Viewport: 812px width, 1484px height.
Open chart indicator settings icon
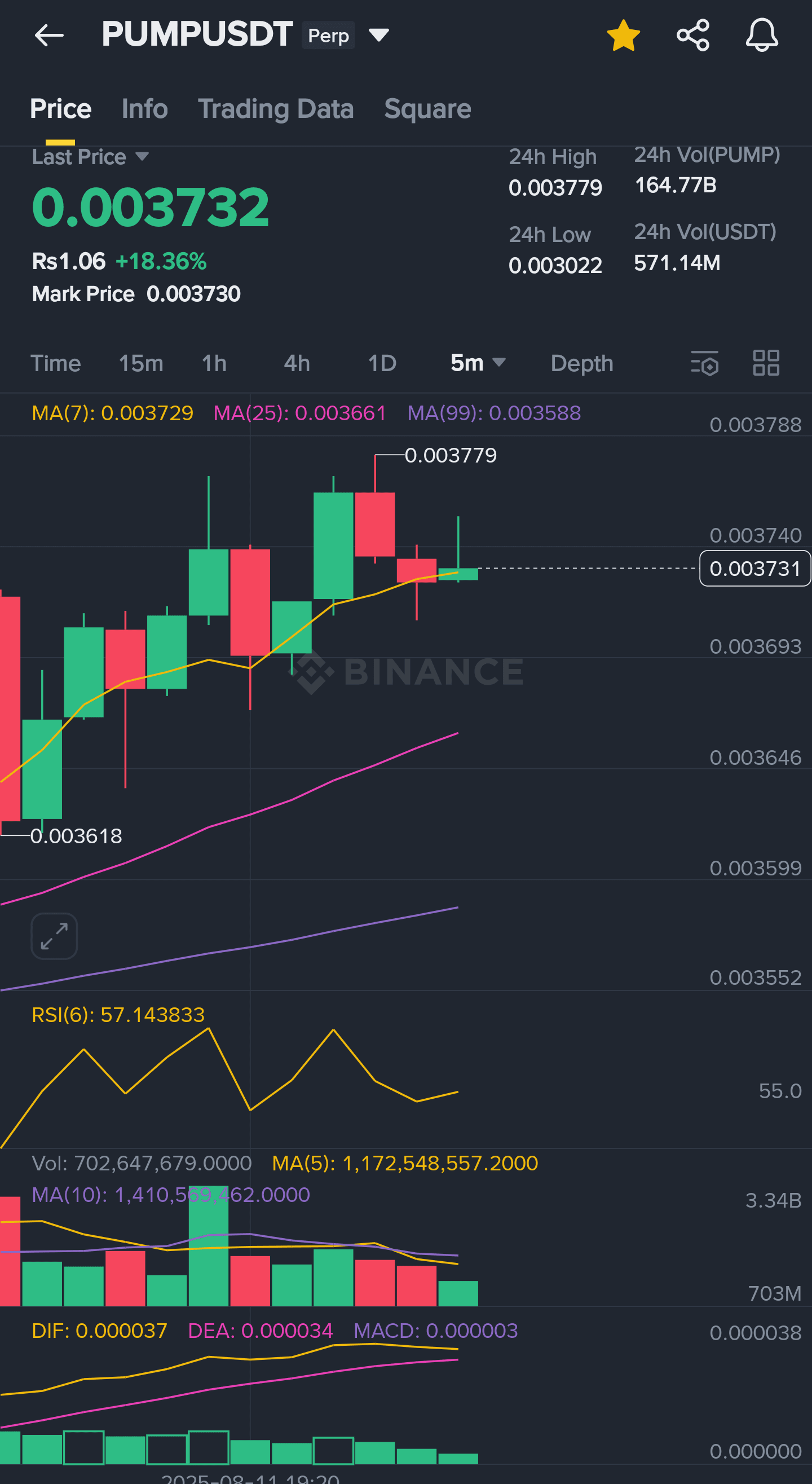[704, 363]
